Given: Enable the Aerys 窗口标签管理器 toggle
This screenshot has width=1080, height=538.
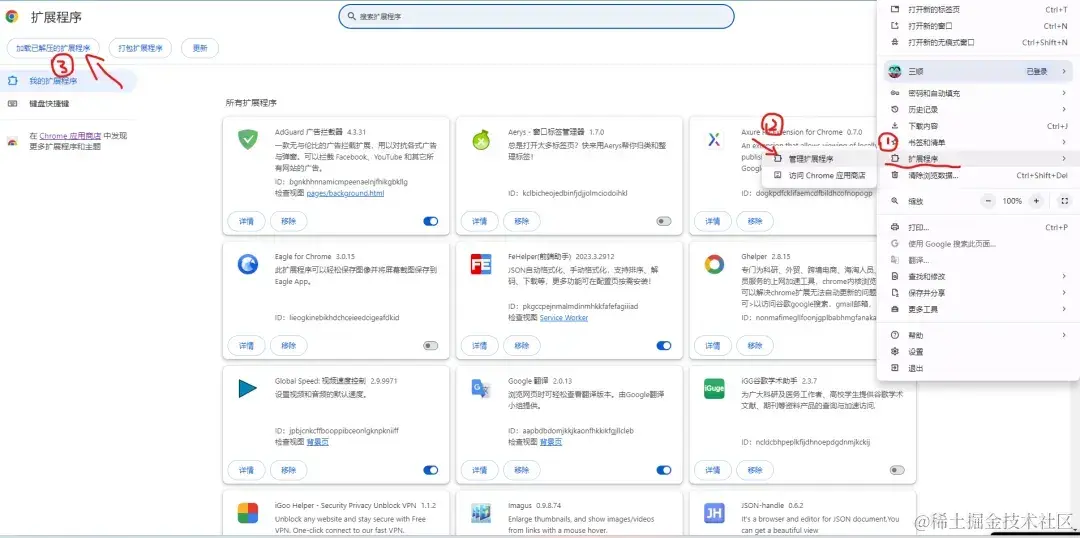Looking at the screenshot, I should 663,221.
